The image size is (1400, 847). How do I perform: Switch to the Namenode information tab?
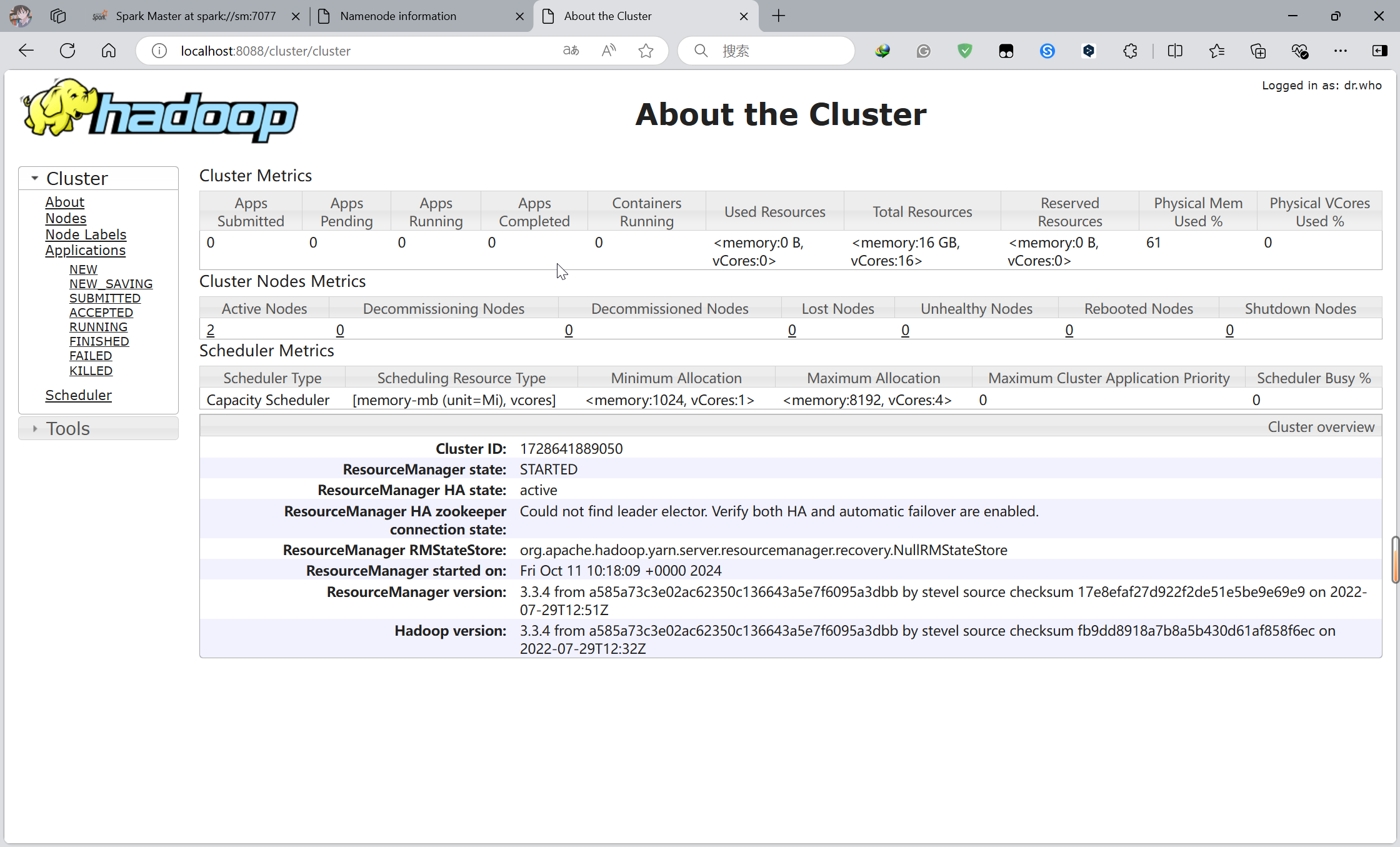[x=398, y=16]
